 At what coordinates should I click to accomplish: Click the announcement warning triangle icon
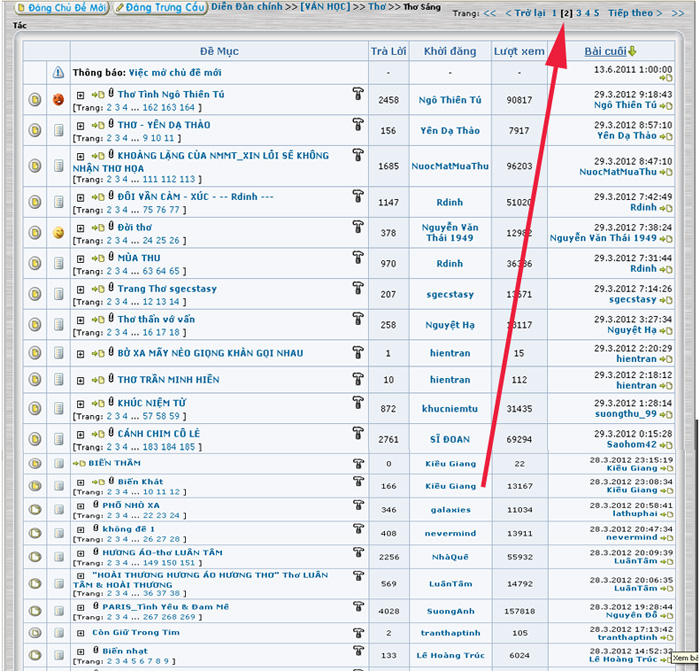pyautogui.click(x=58, y=72)
